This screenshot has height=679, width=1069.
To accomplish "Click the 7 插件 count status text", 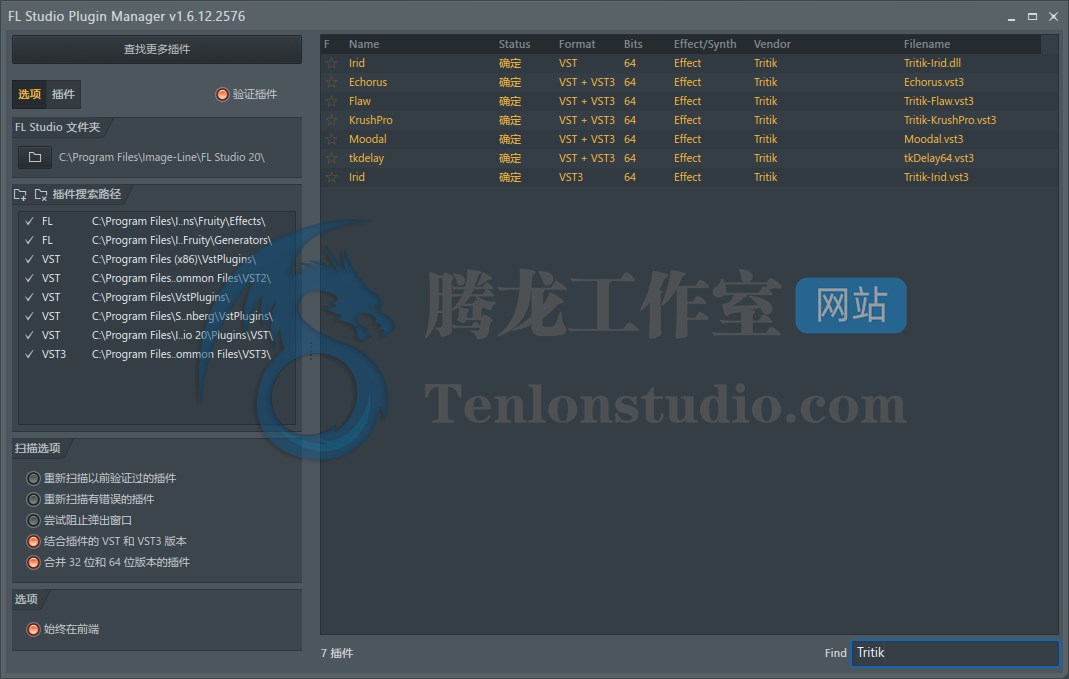I will pos(337,653).
